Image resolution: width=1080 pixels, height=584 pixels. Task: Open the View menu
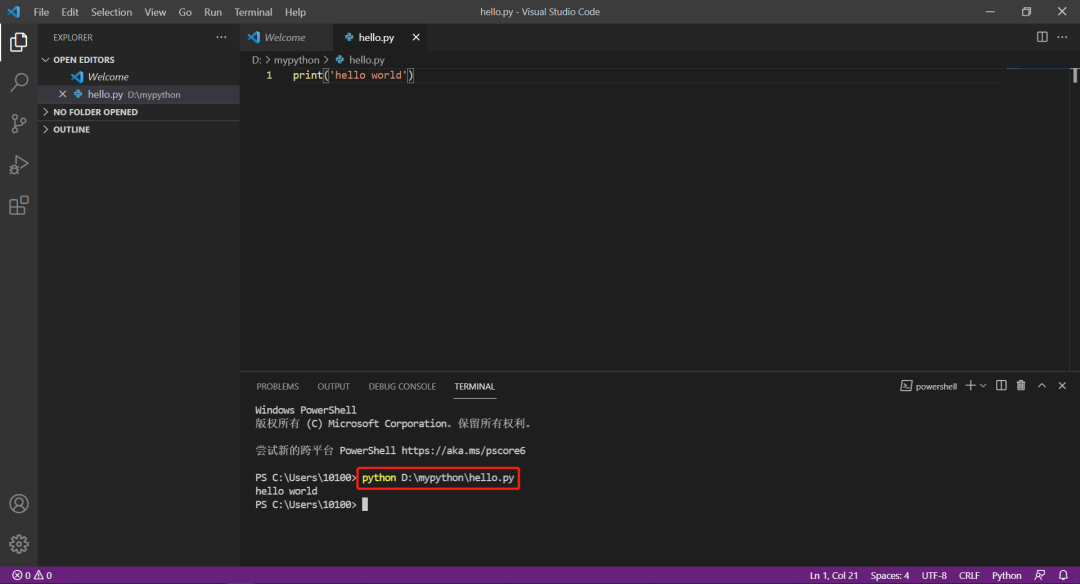[155, 12]
